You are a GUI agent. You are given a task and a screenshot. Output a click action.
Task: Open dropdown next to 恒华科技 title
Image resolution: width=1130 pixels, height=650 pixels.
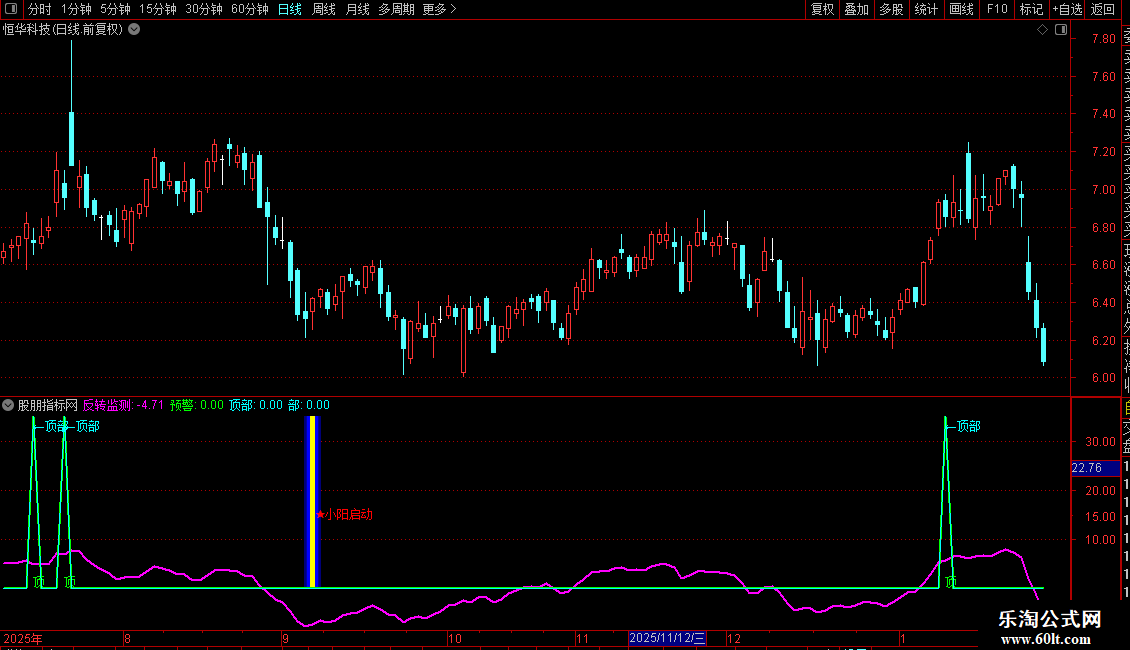click(134, 30)
